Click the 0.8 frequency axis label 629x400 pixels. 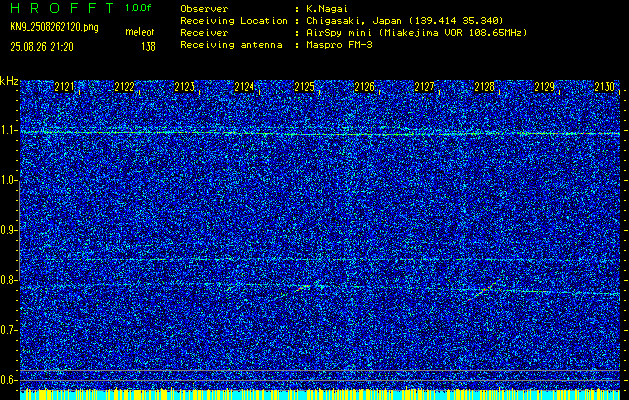(7, 280)
